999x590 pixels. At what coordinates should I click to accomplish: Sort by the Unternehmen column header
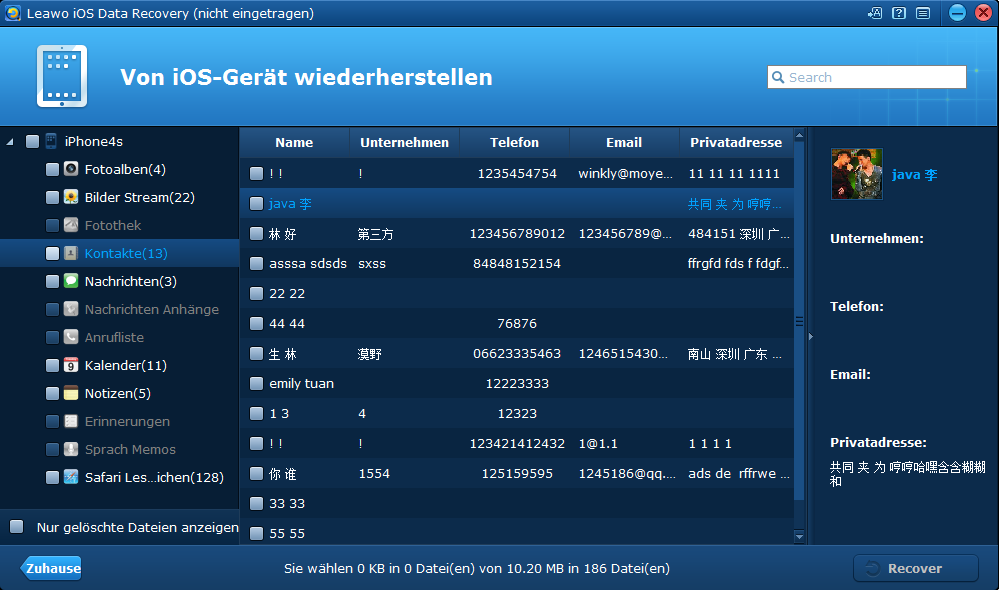coord(405,143)
